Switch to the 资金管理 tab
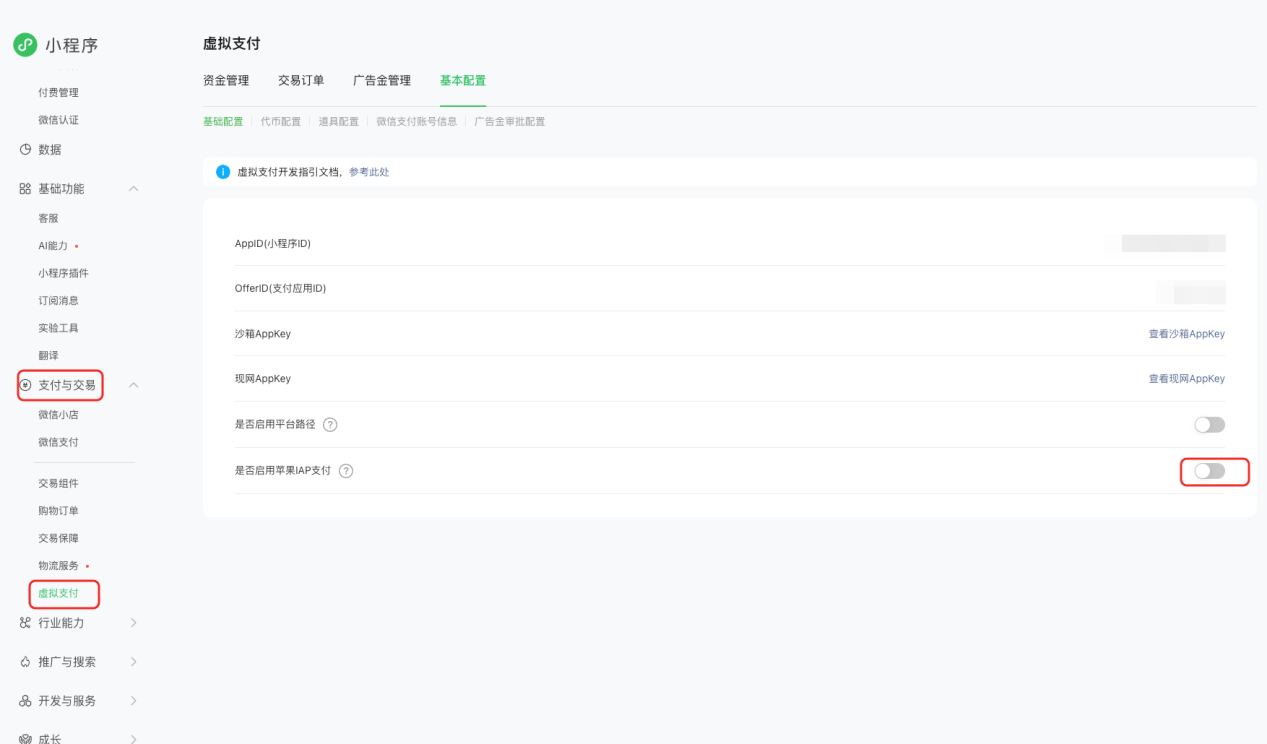 226,81
